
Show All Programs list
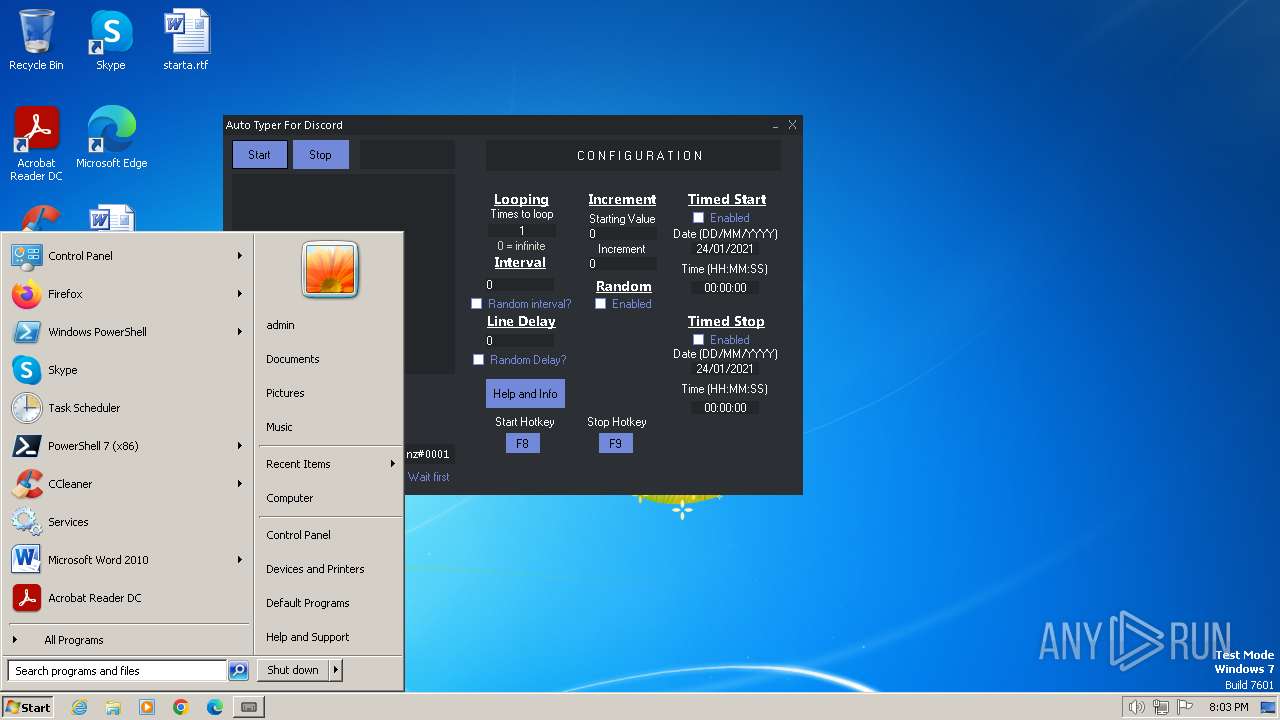[127, 640]
